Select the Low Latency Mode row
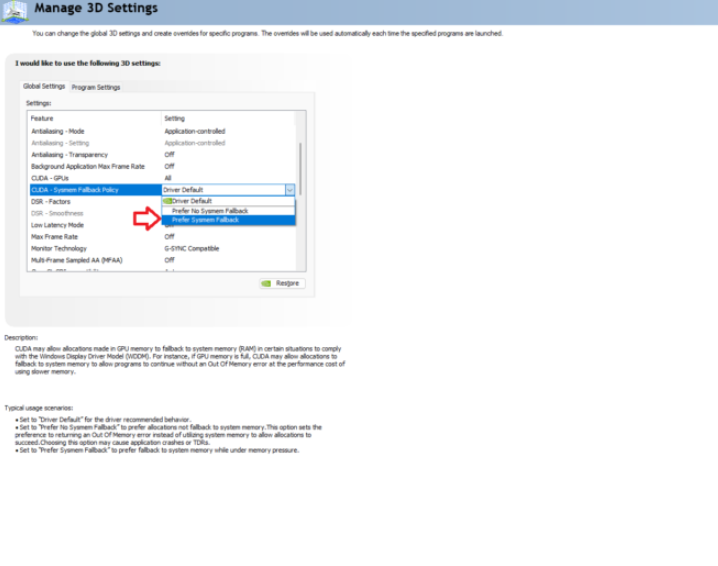This screenshot has height=566, width=718. 57,225
